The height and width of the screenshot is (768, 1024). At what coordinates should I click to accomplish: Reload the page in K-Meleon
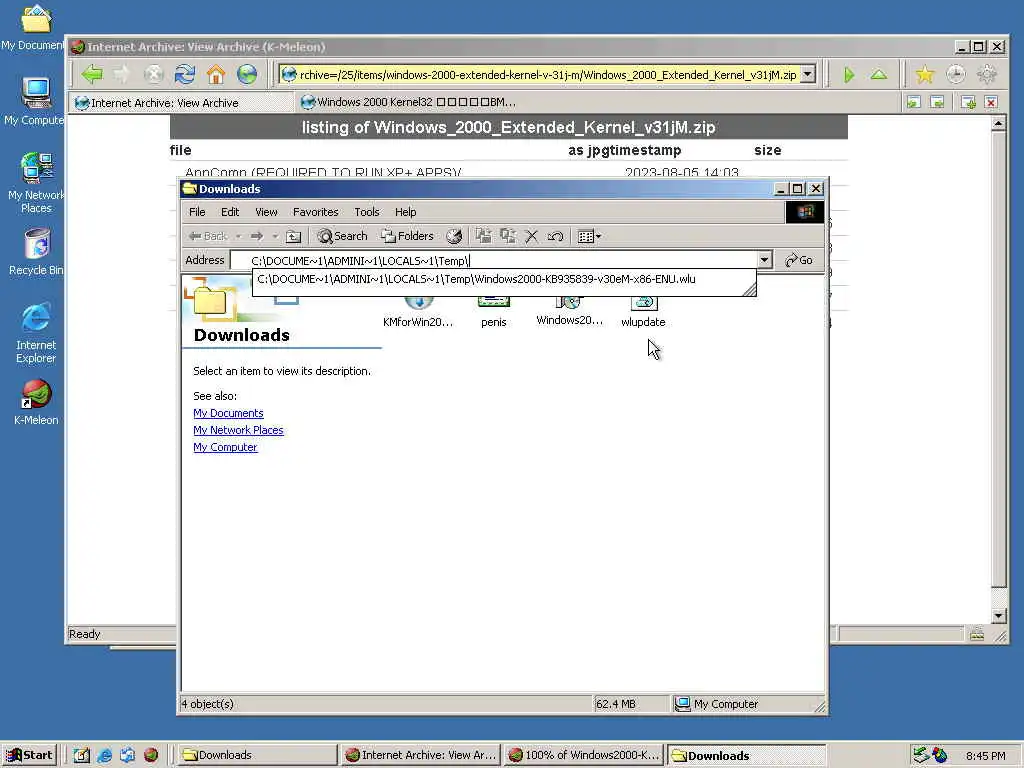[x=185, y=74]
